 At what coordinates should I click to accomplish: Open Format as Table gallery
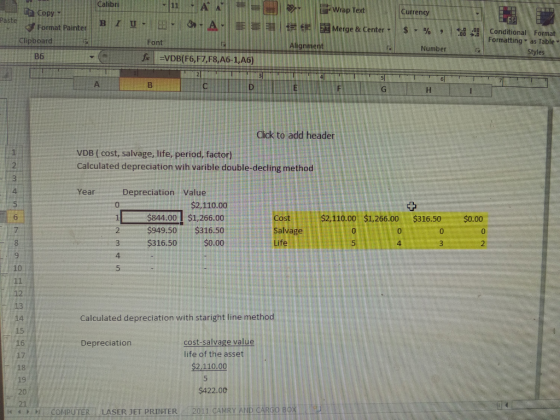pos(544,27)
